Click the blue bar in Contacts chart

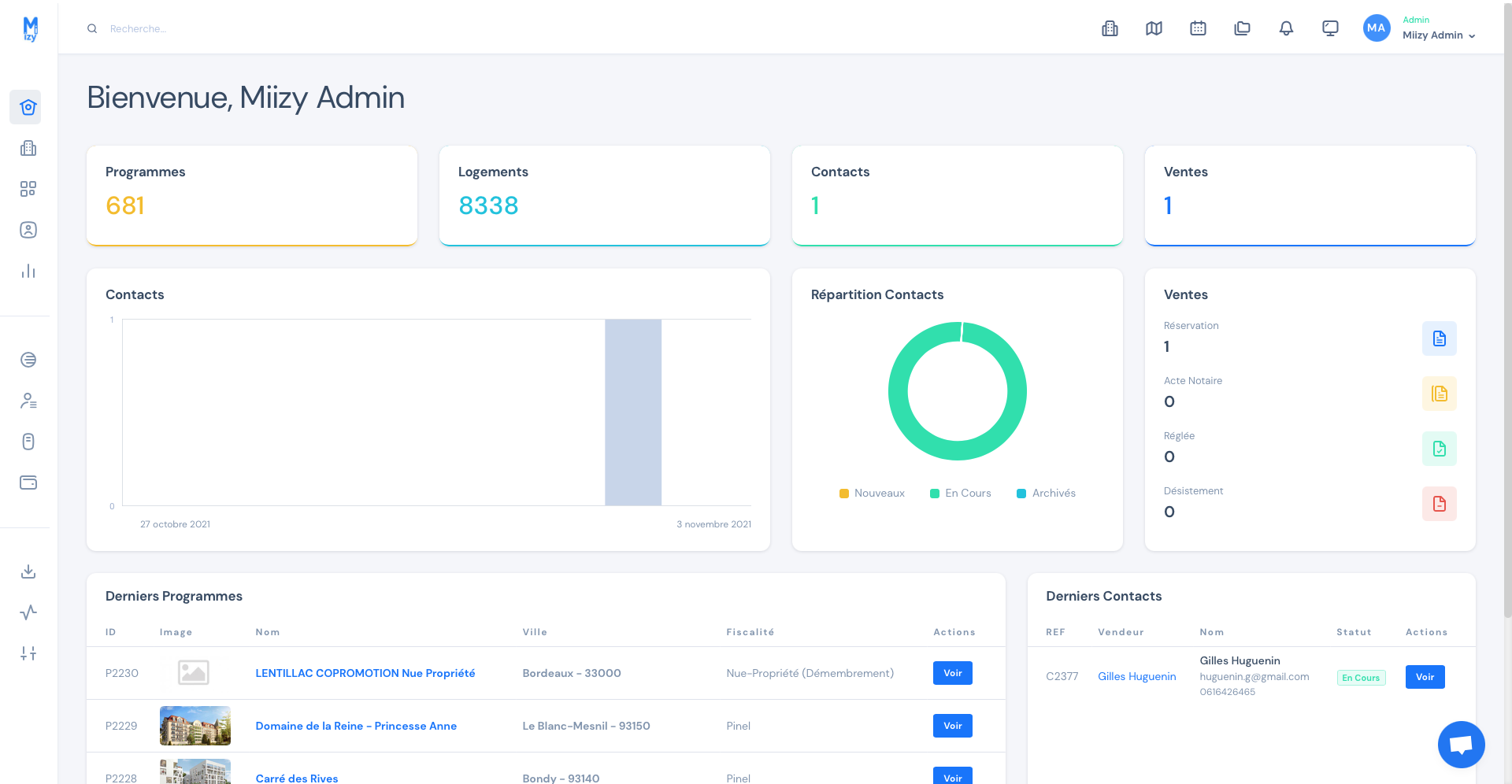point(633,412)
